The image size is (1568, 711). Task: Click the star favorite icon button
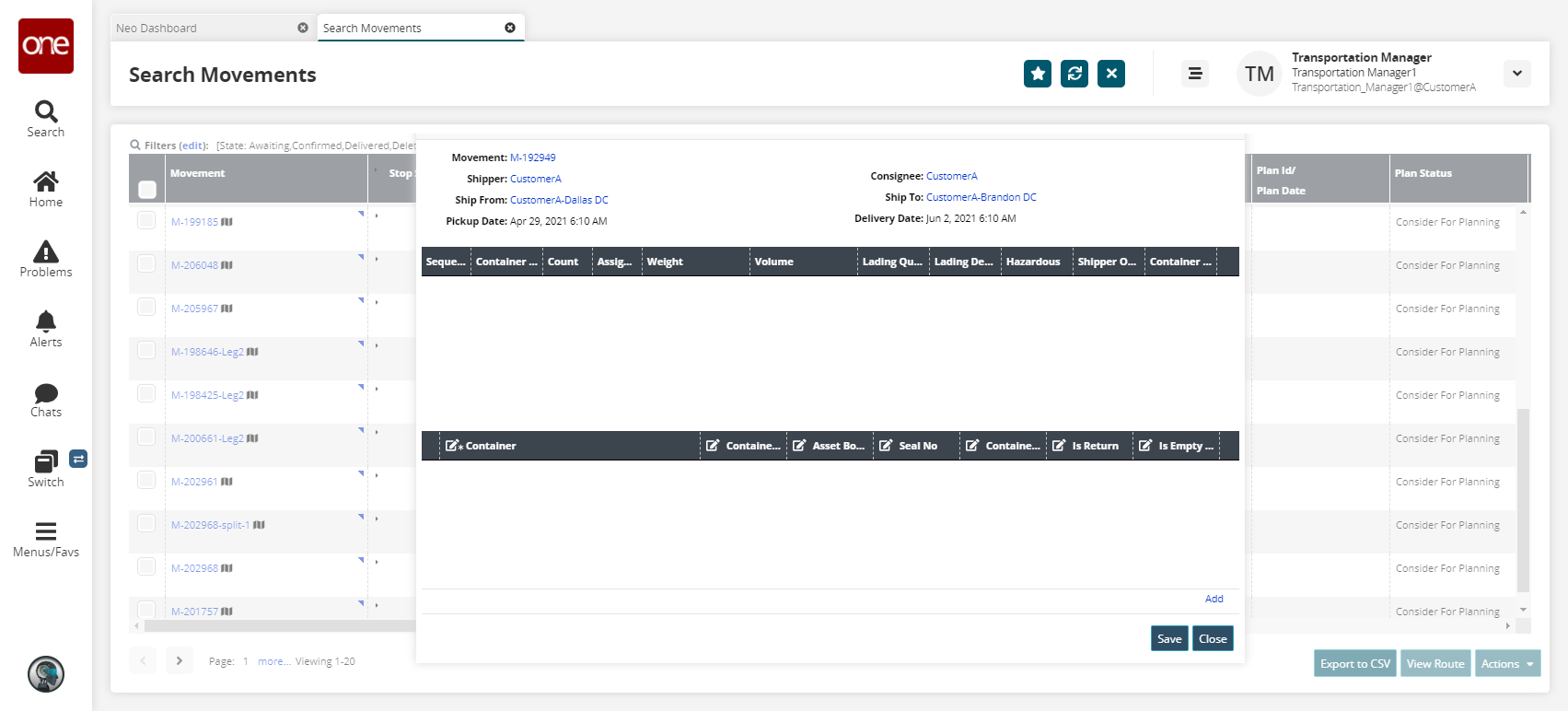(1038, 74)
